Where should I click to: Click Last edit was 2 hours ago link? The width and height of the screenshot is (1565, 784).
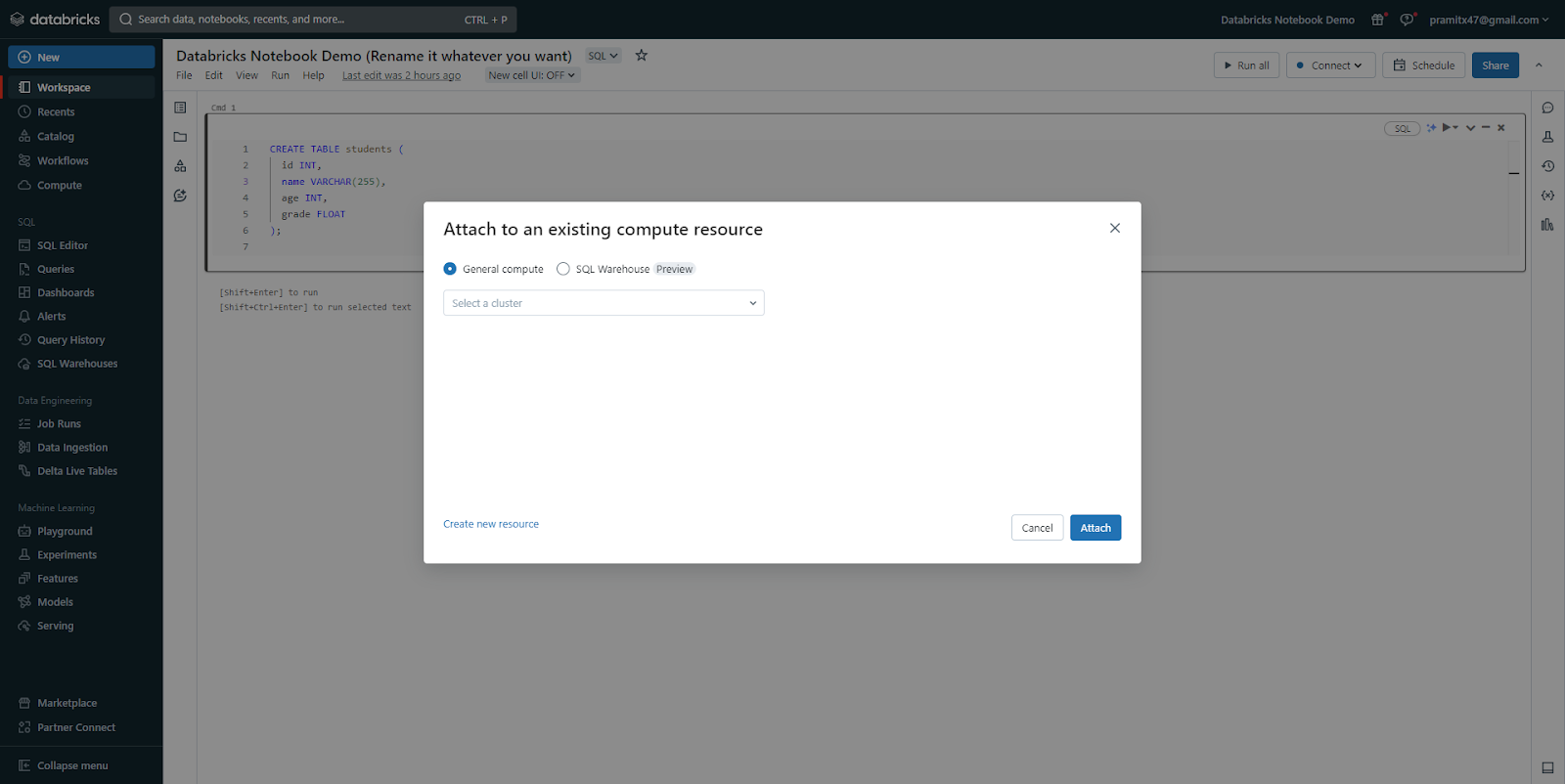[x=401, y=75]
